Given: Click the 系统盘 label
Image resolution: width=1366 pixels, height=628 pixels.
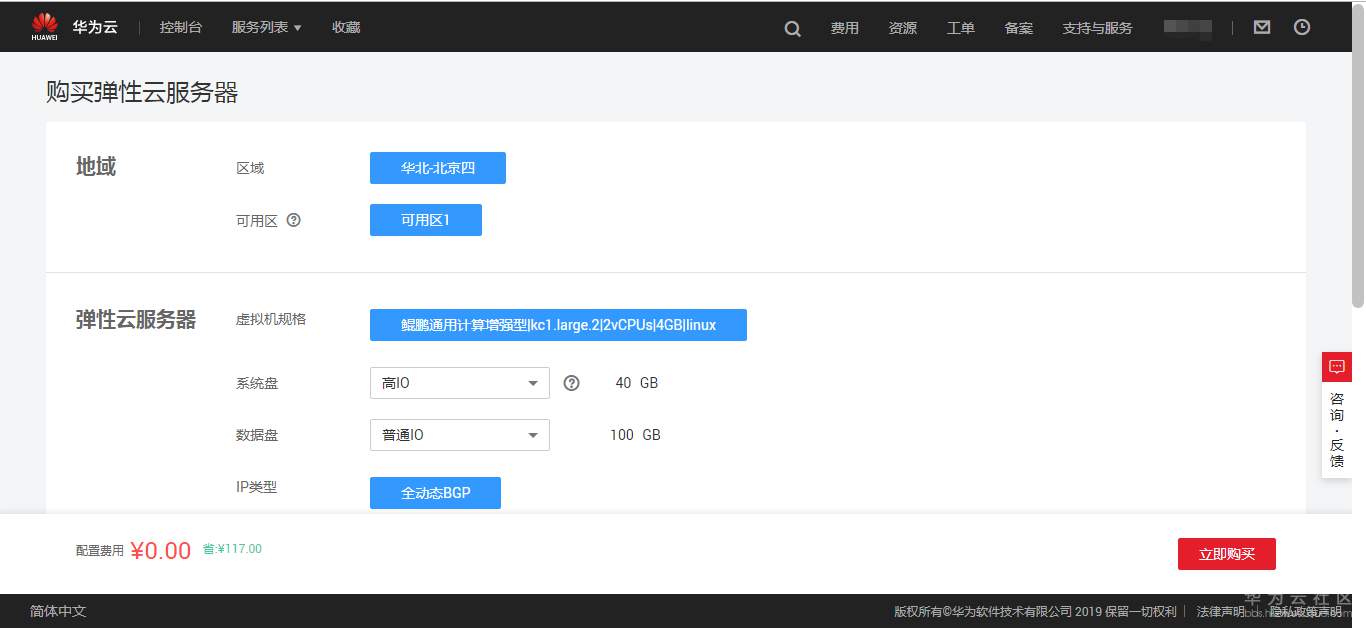Looking at the screenshot, I should click(257, 383).
